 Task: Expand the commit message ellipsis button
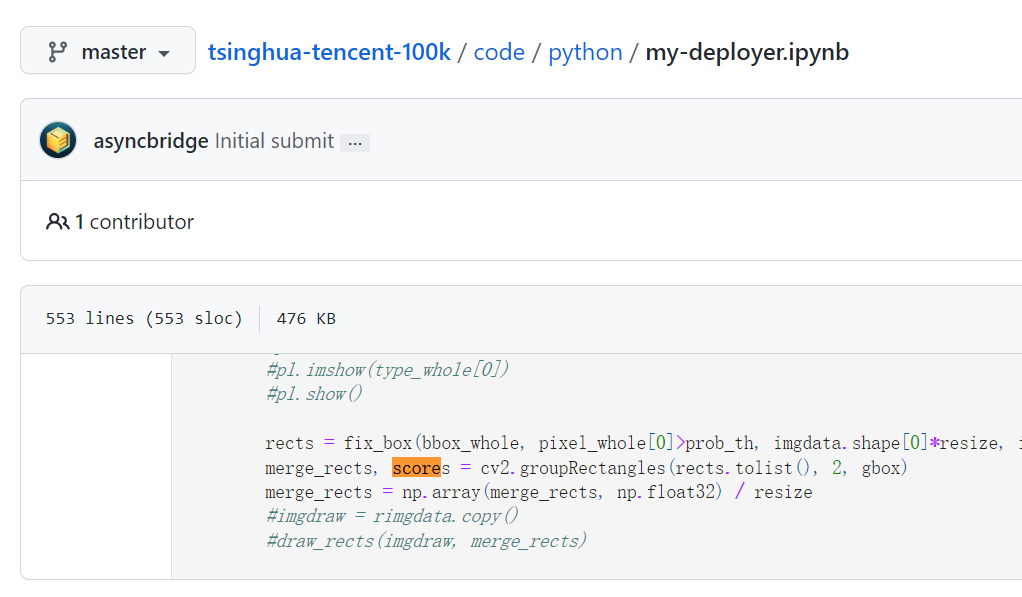[x=355, y=143]
